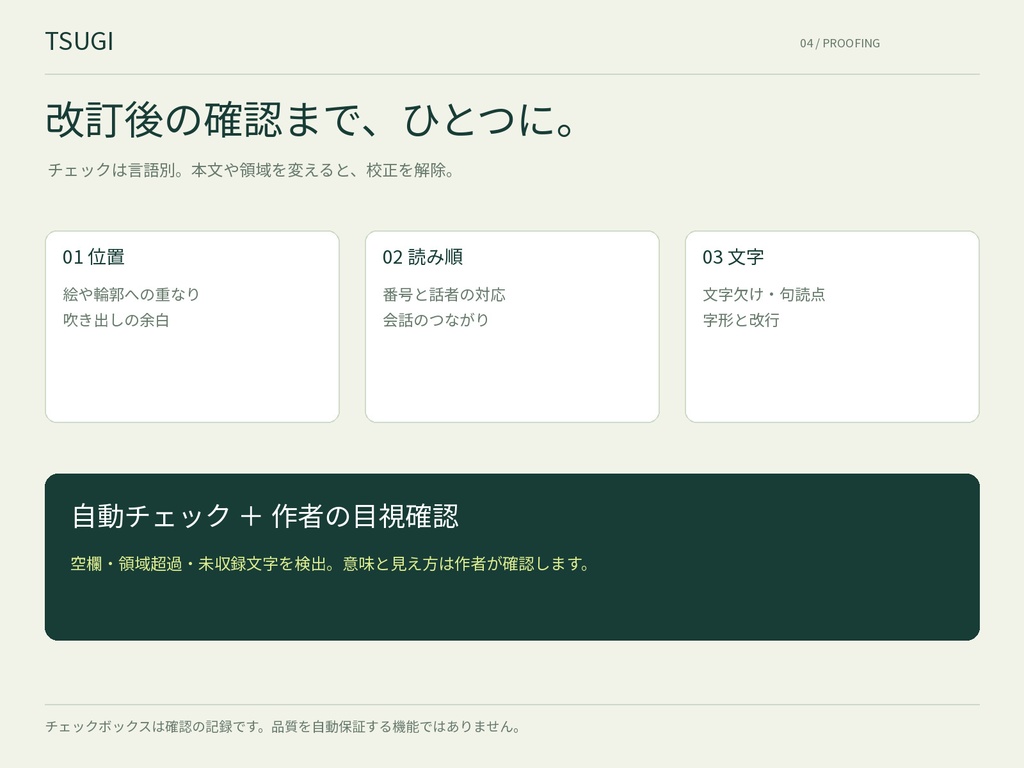Click the footer note "チェックボックスは確認の記録です。品質を自動保証する機能ではありません。"
The image size is (1024, 768).
coord(283,726)
